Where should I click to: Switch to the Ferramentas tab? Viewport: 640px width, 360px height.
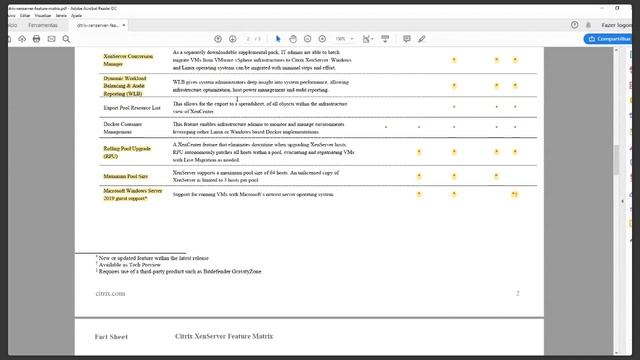pos(43,25)
